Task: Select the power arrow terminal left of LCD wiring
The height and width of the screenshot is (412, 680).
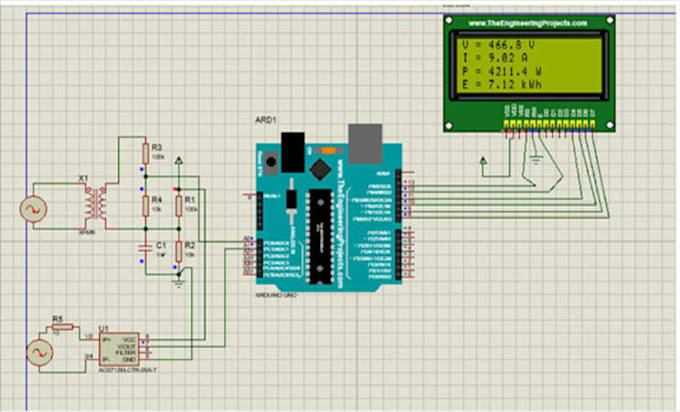Action: pos(483,161)
